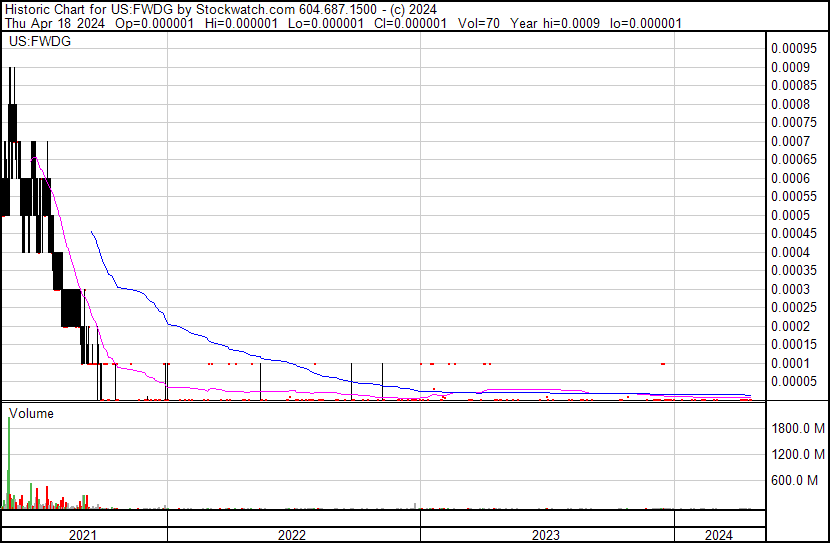Click the 600.0 M volume axis label
The image size is (830, 543).
pyautogui.click(x=800, y=481)
